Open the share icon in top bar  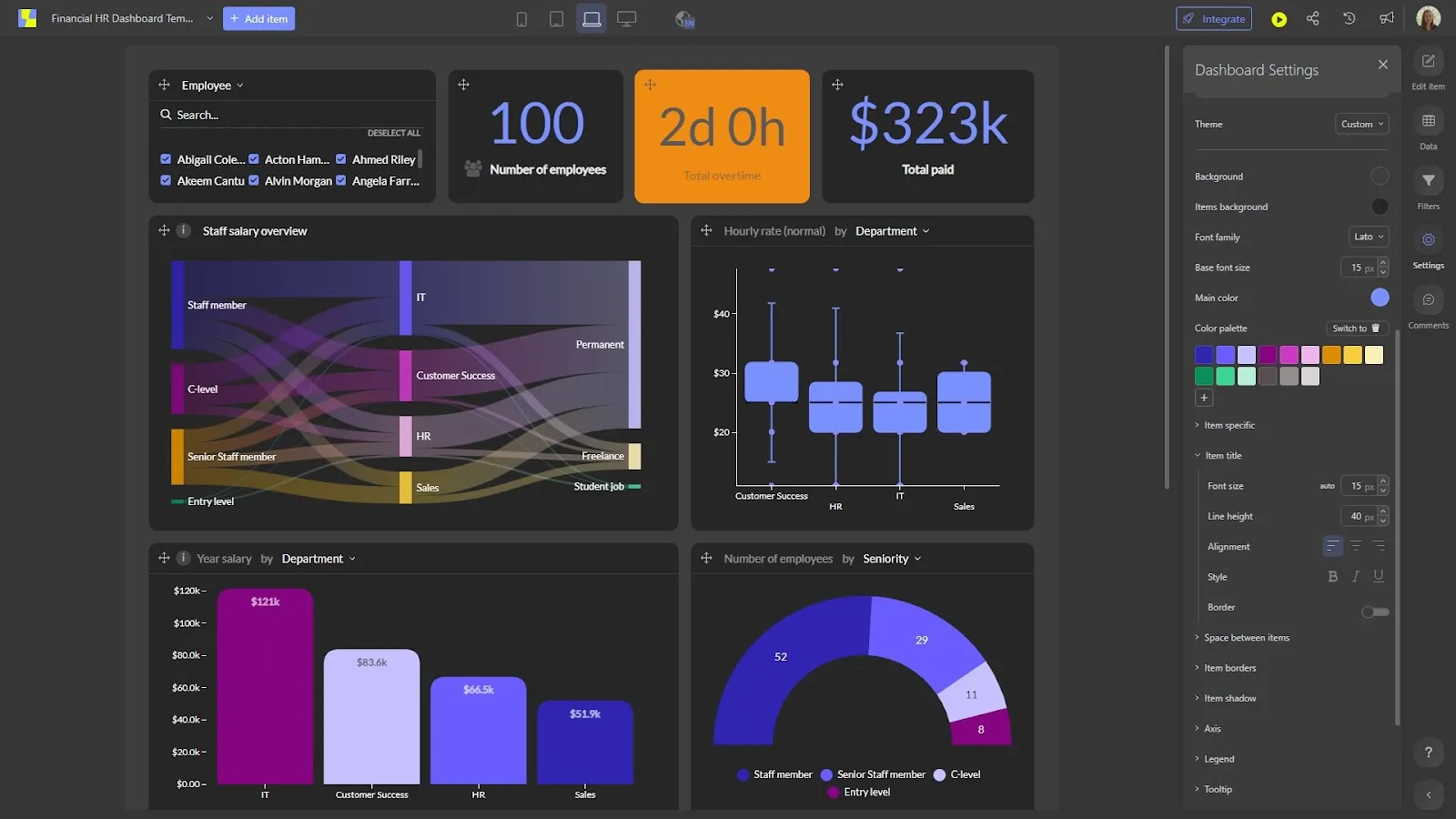tap(1313, 18)
